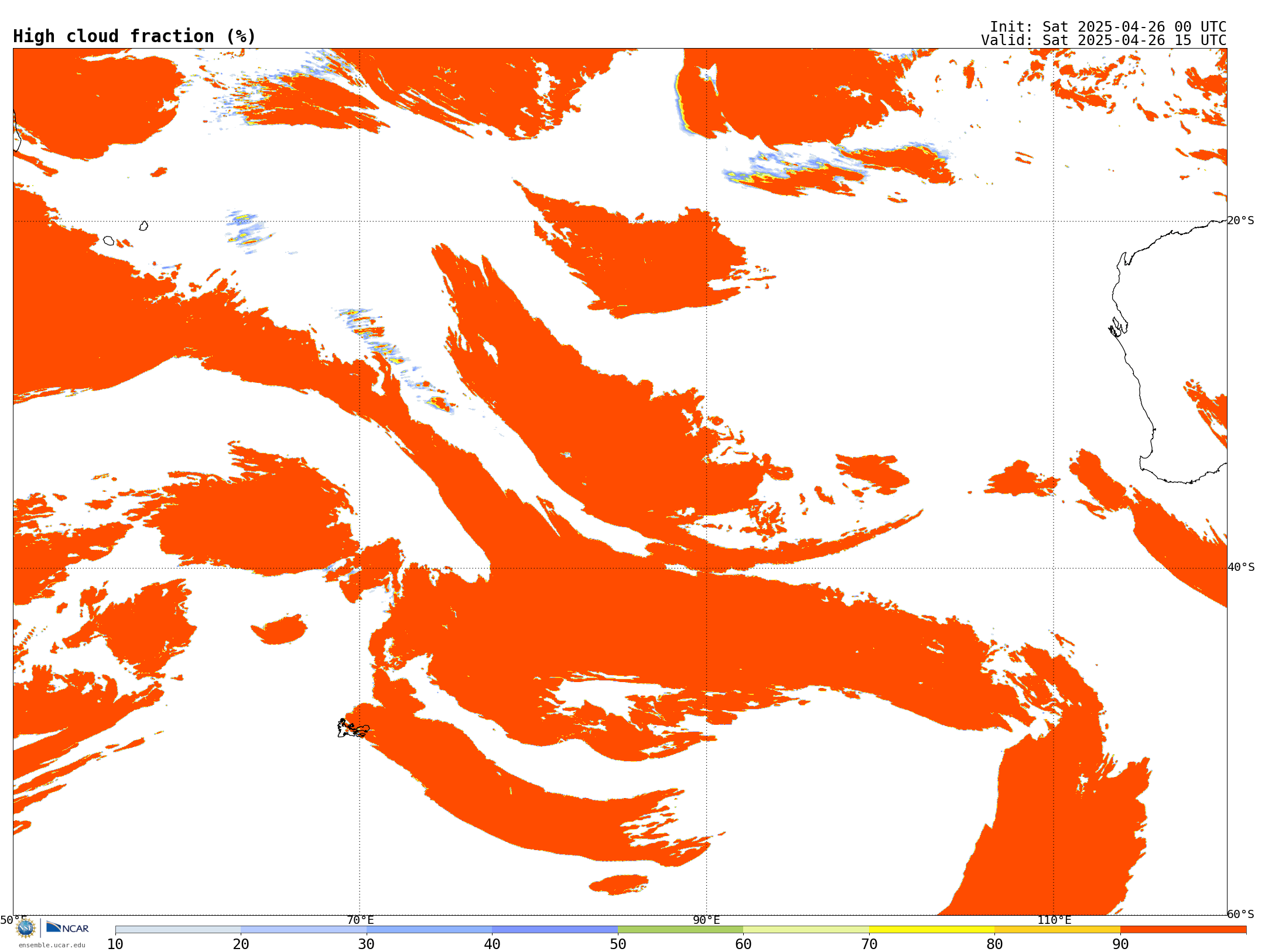This screenshot has width=1265, height=952.
Task: Click the colorbar tick label 30
Action: pyautogui.click(x=367, y=944)
